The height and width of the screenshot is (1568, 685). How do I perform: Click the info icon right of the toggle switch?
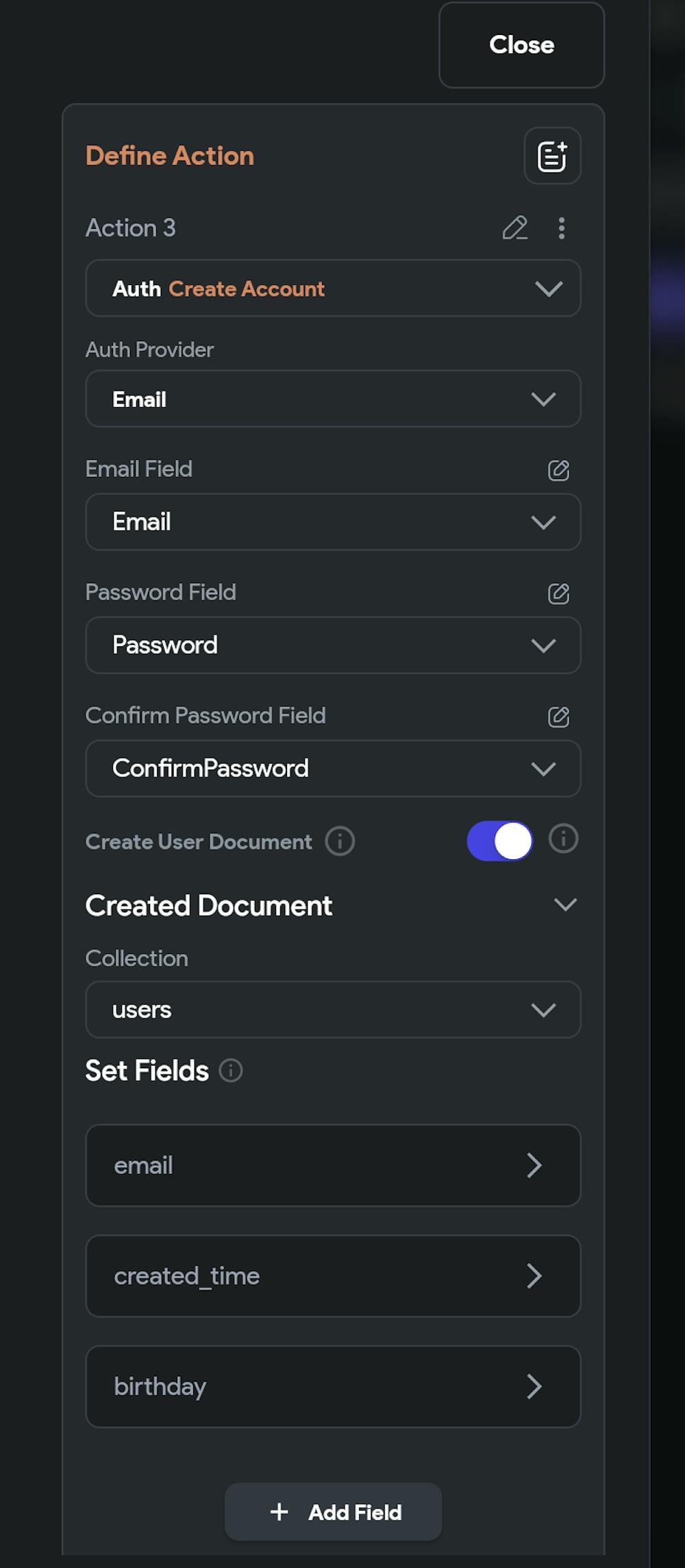pos(563,839)
